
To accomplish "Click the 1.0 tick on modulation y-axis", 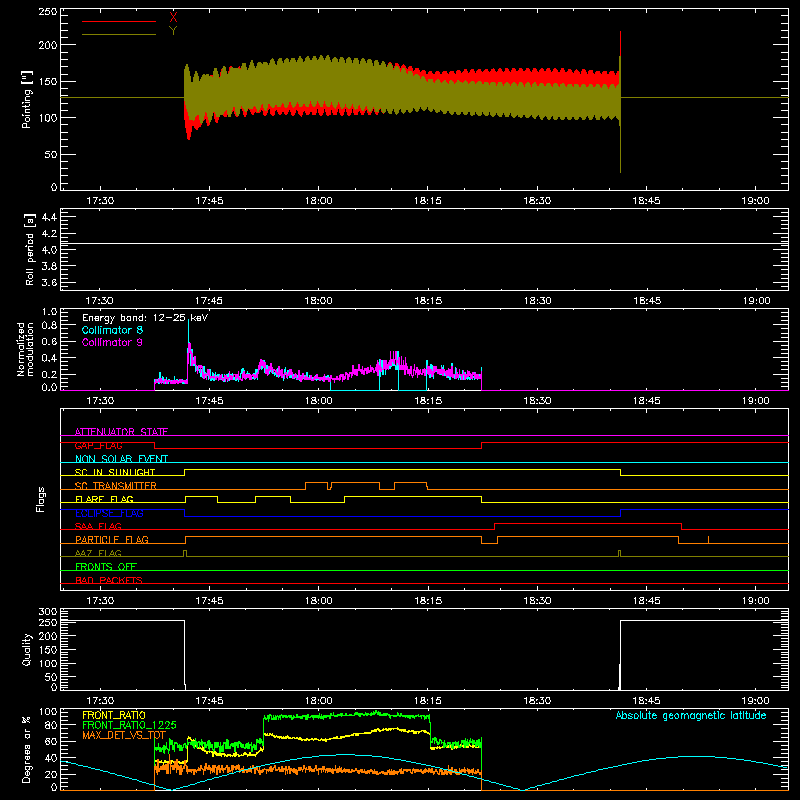I will point(49,312).
